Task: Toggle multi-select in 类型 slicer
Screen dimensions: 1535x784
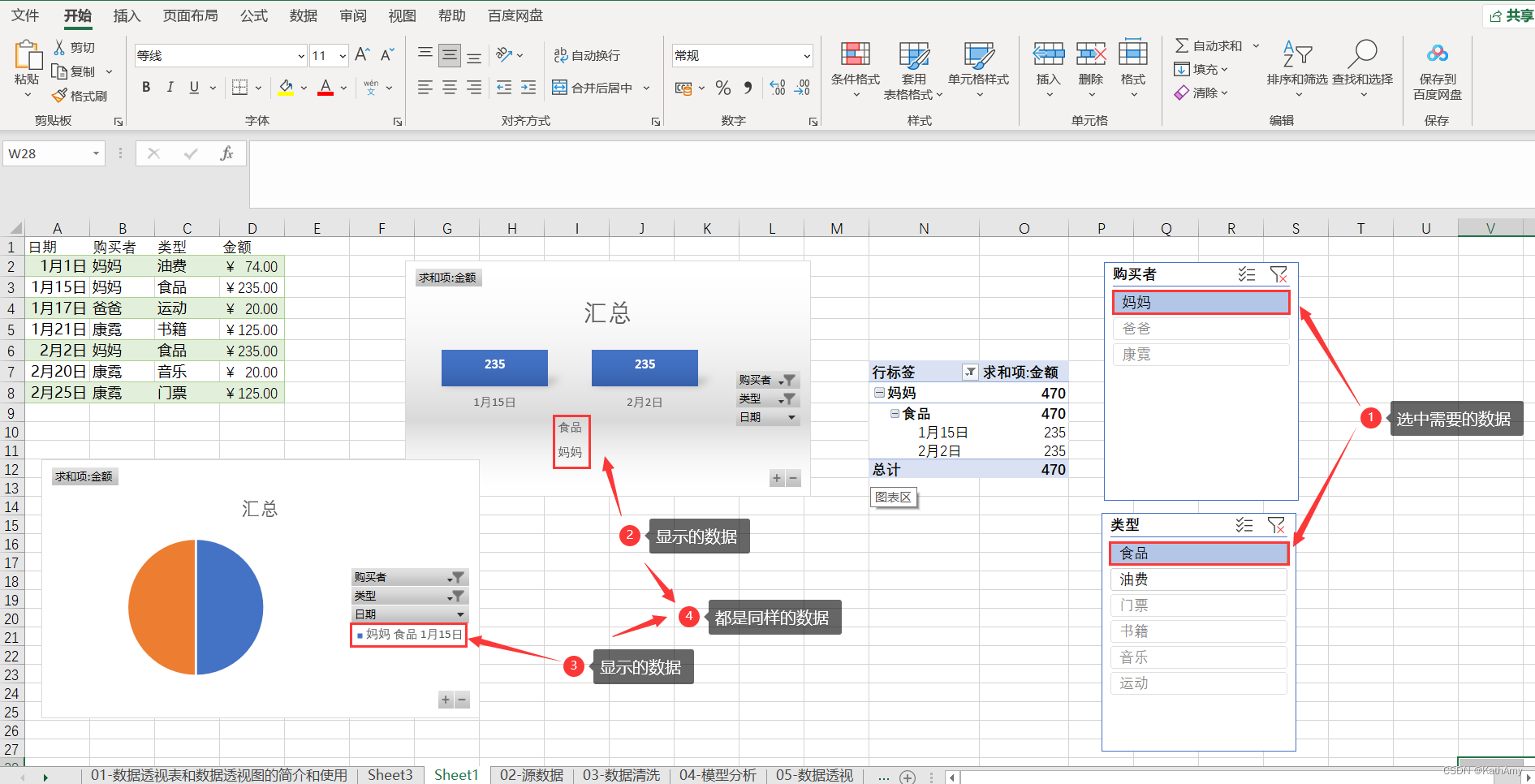Action: click(1244, 525)
